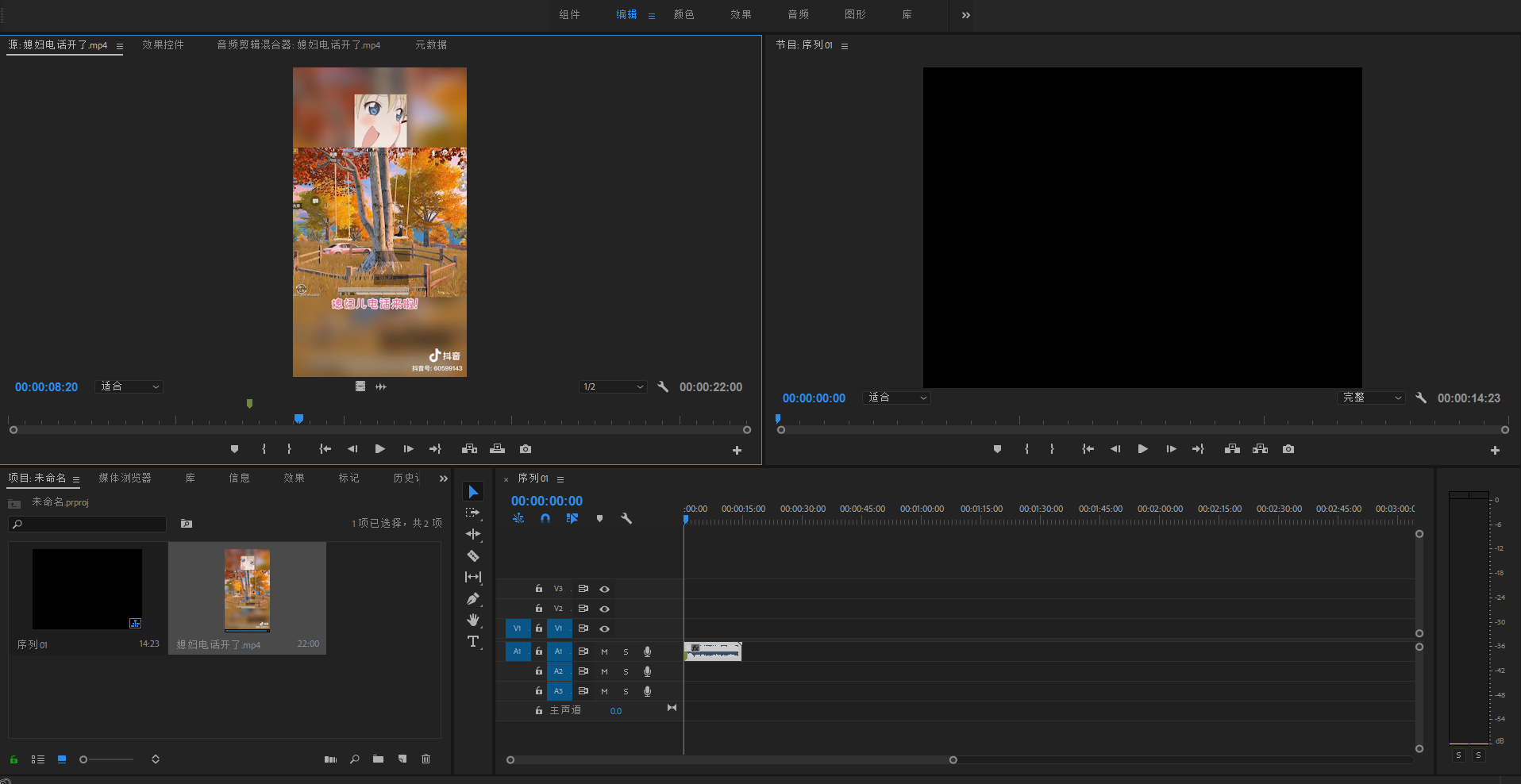Switch to the 颜色 workspace tab
The width and height of the screenshot is (1521, 784).
pyautogui.click(x=683, y=15)
